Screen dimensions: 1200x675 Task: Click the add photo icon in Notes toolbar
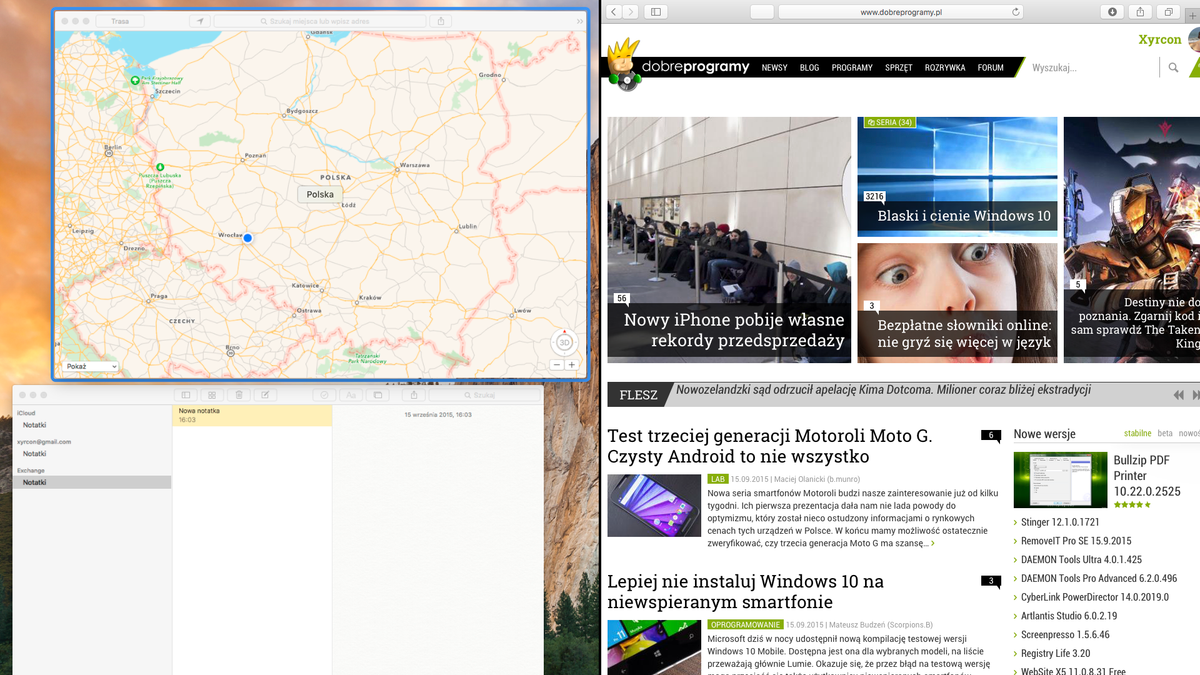[x=377, y=395]
